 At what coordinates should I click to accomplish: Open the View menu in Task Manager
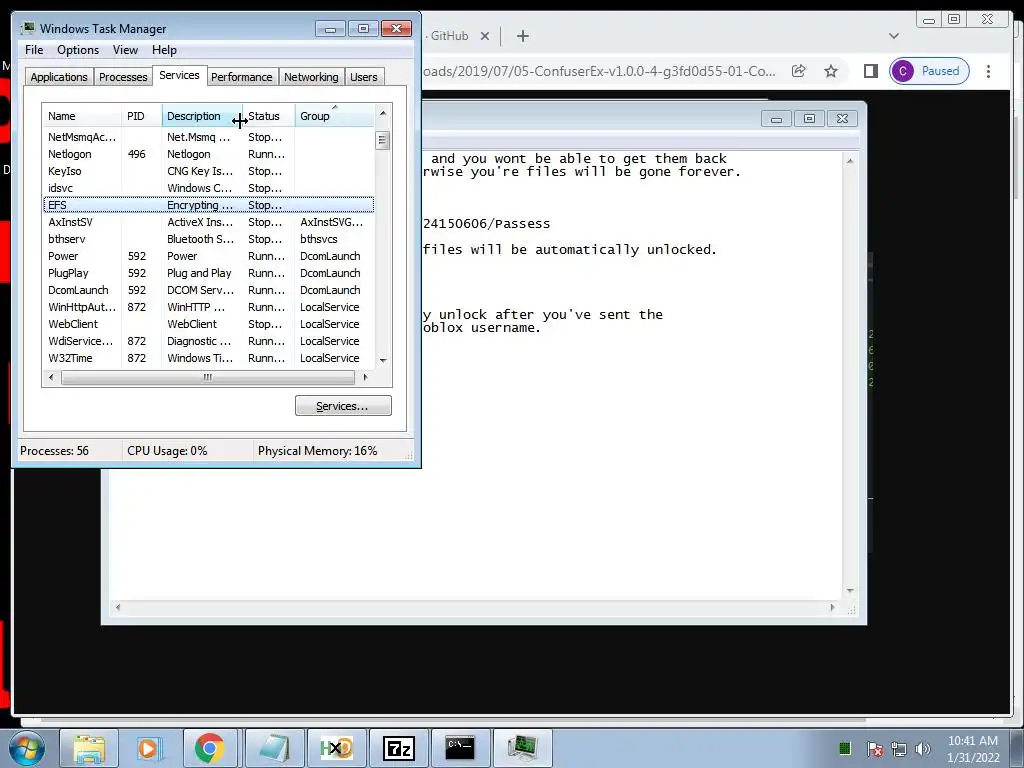point(125,50)
